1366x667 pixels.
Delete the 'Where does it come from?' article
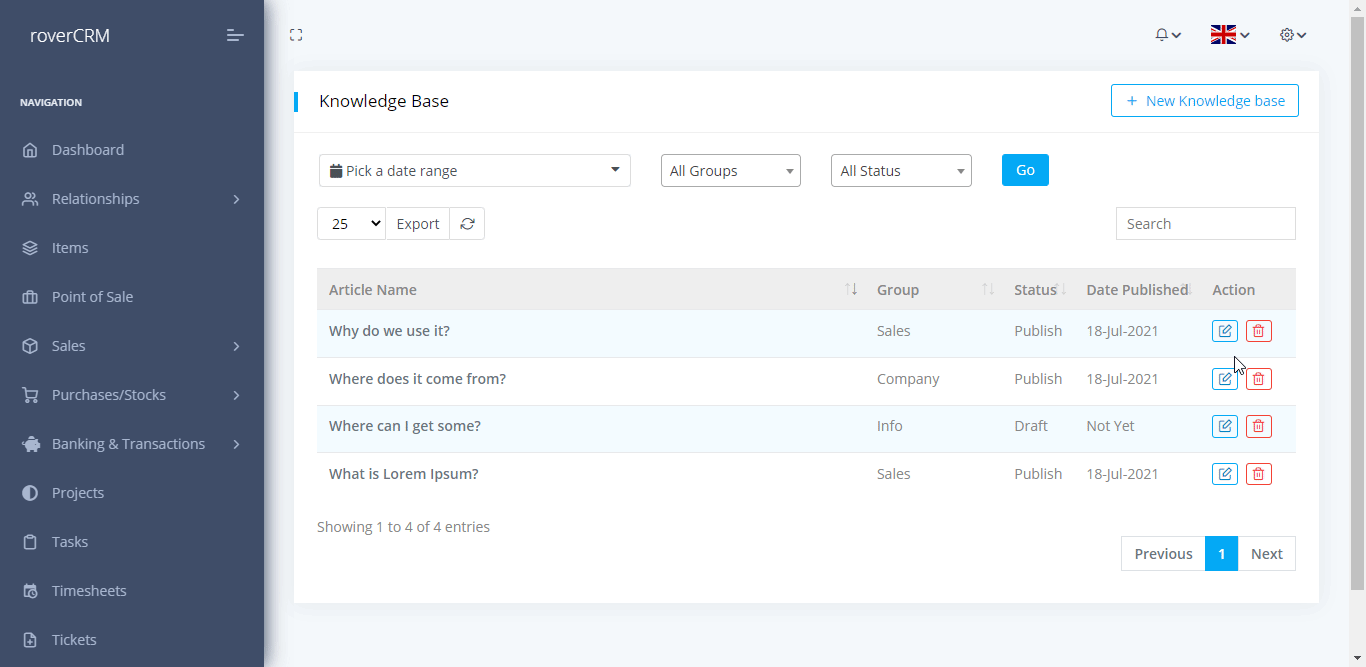click(1259, 379)
